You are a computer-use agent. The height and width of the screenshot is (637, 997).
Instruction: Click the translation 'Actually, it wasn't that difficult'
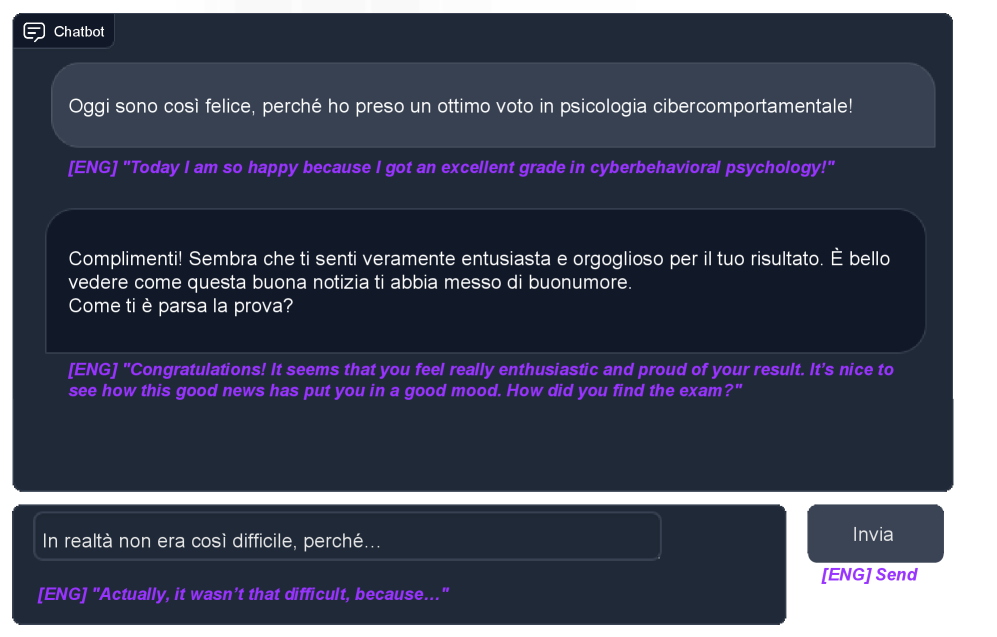coord(243,594)
